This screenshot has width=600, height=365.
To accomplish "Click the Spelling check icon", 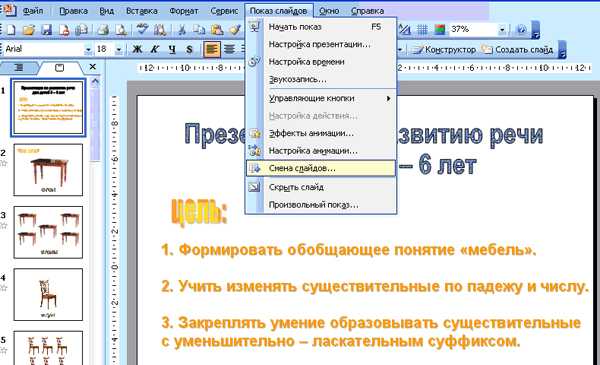I will [x=143, y=29].
